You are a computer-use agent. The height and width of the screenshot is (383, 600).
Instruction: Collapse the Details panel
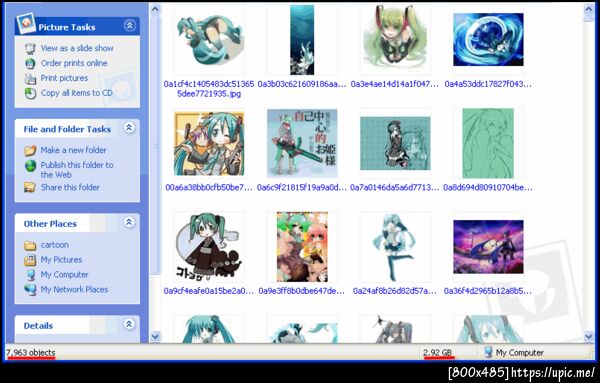(129, 324)
